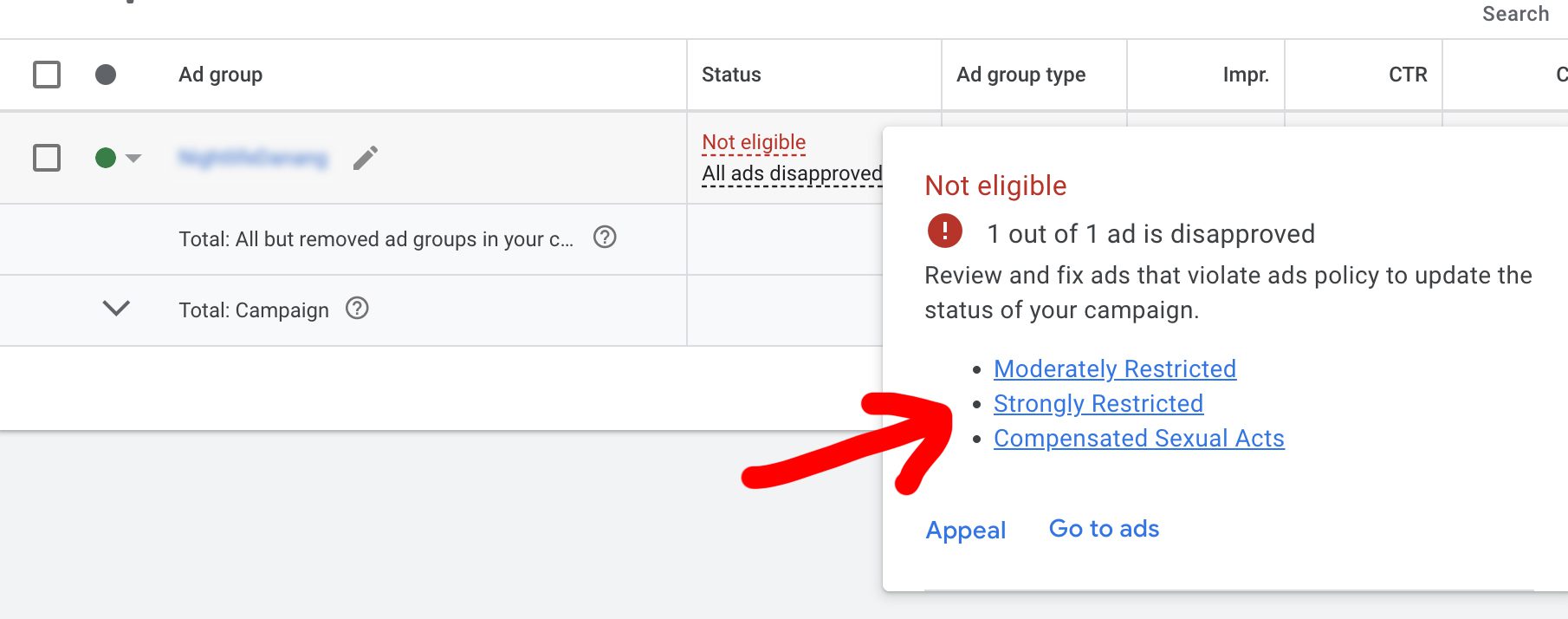Select the ad group row checkbox
The width and height of the screenshot is (1568, 619).
click(x=47, y=158)
